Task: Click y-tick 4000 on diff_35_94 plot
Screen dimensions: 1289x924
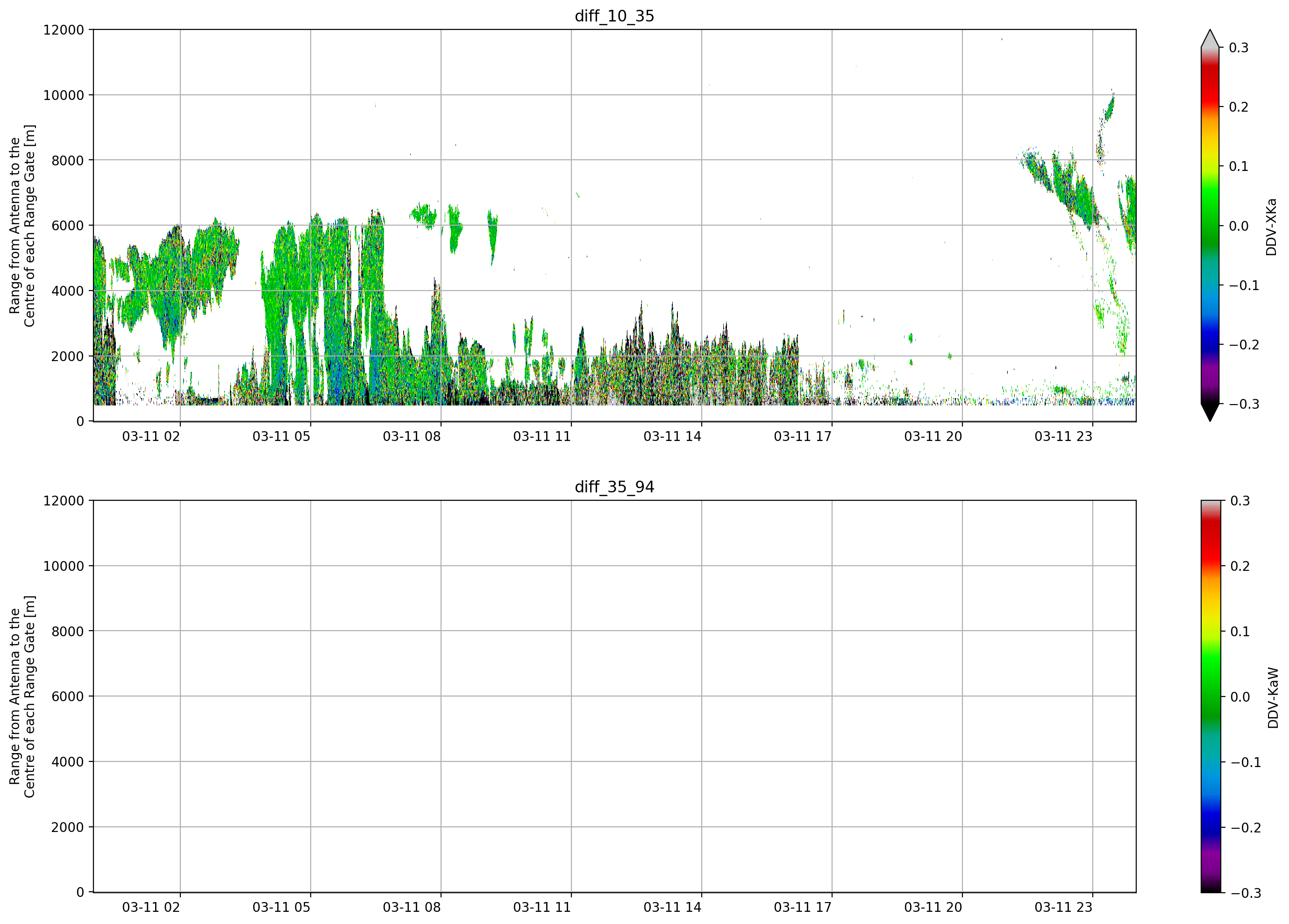Action: point(68,762)
